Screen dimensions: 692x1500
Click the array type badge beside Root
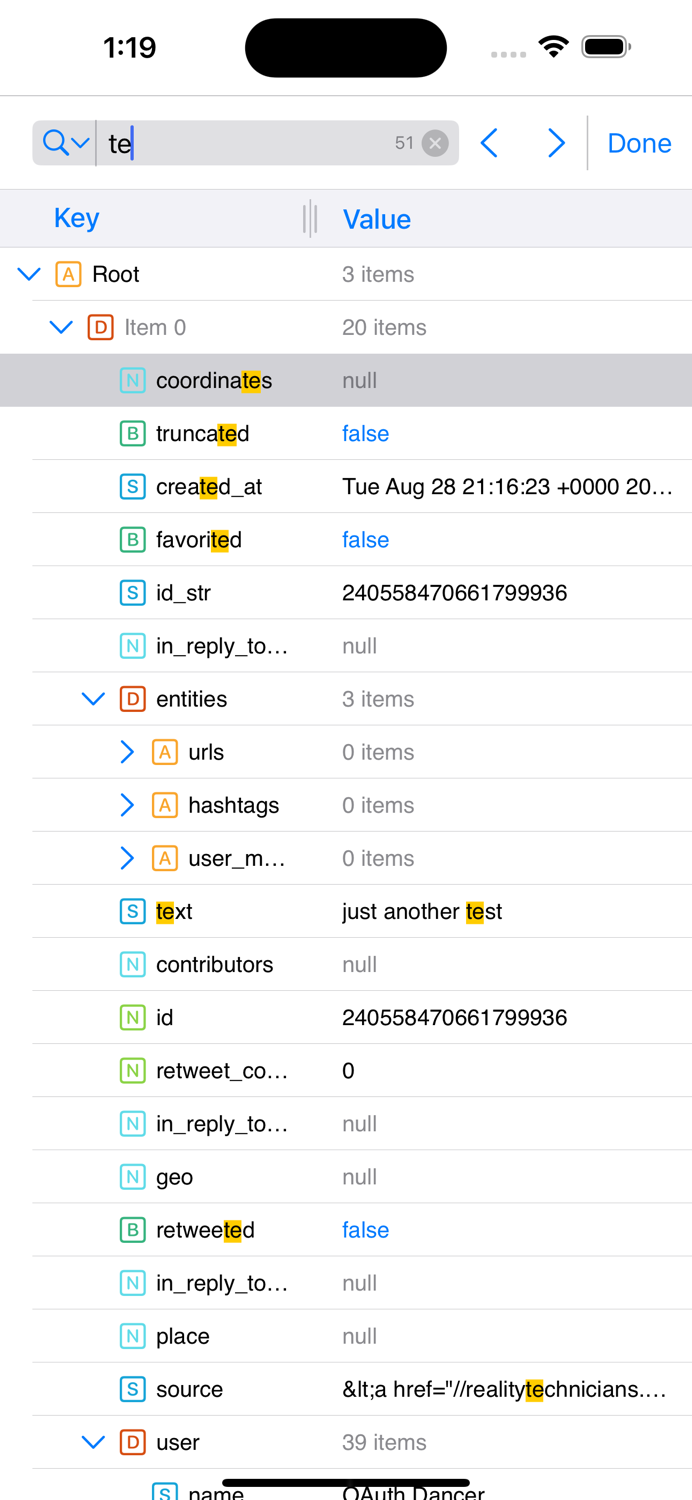tap(66, 274)
